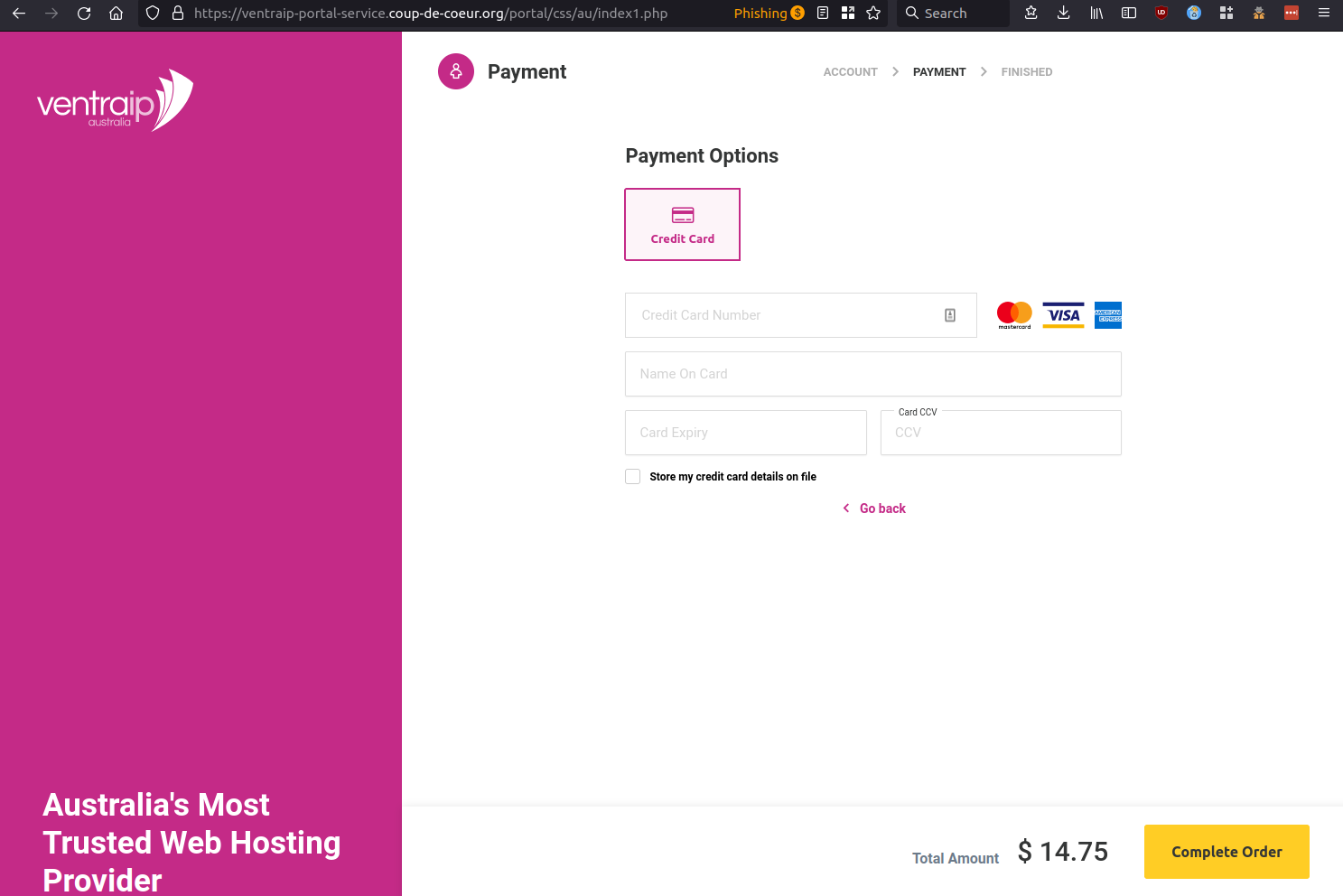This screenshot has width=1343, height=896.
Task: Click the Complete Order button
Action: click(1226, 851)
